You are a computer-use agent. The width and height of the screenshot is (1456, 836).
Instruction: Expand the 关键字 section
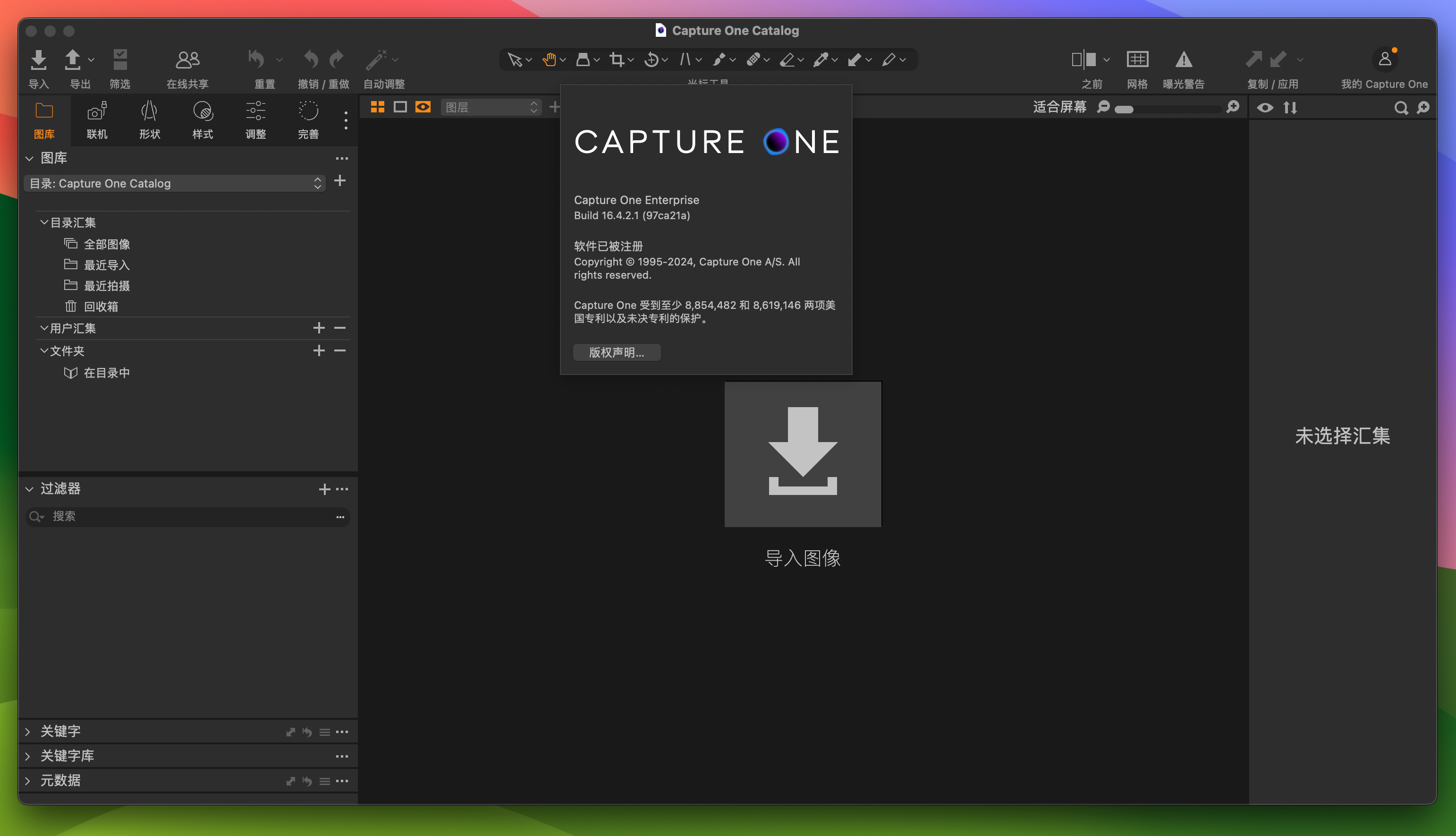click(x=27, y=730)
